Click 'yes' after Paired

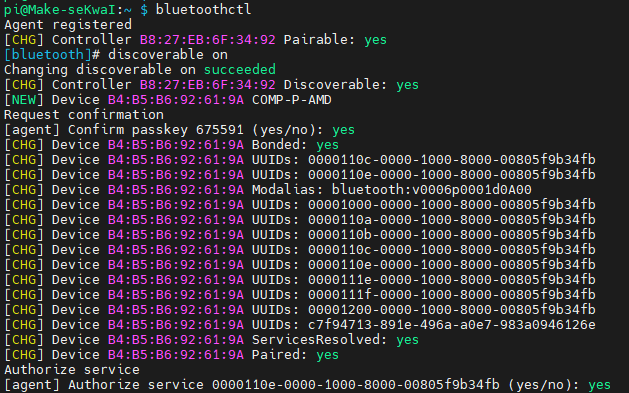coord(327,355)
